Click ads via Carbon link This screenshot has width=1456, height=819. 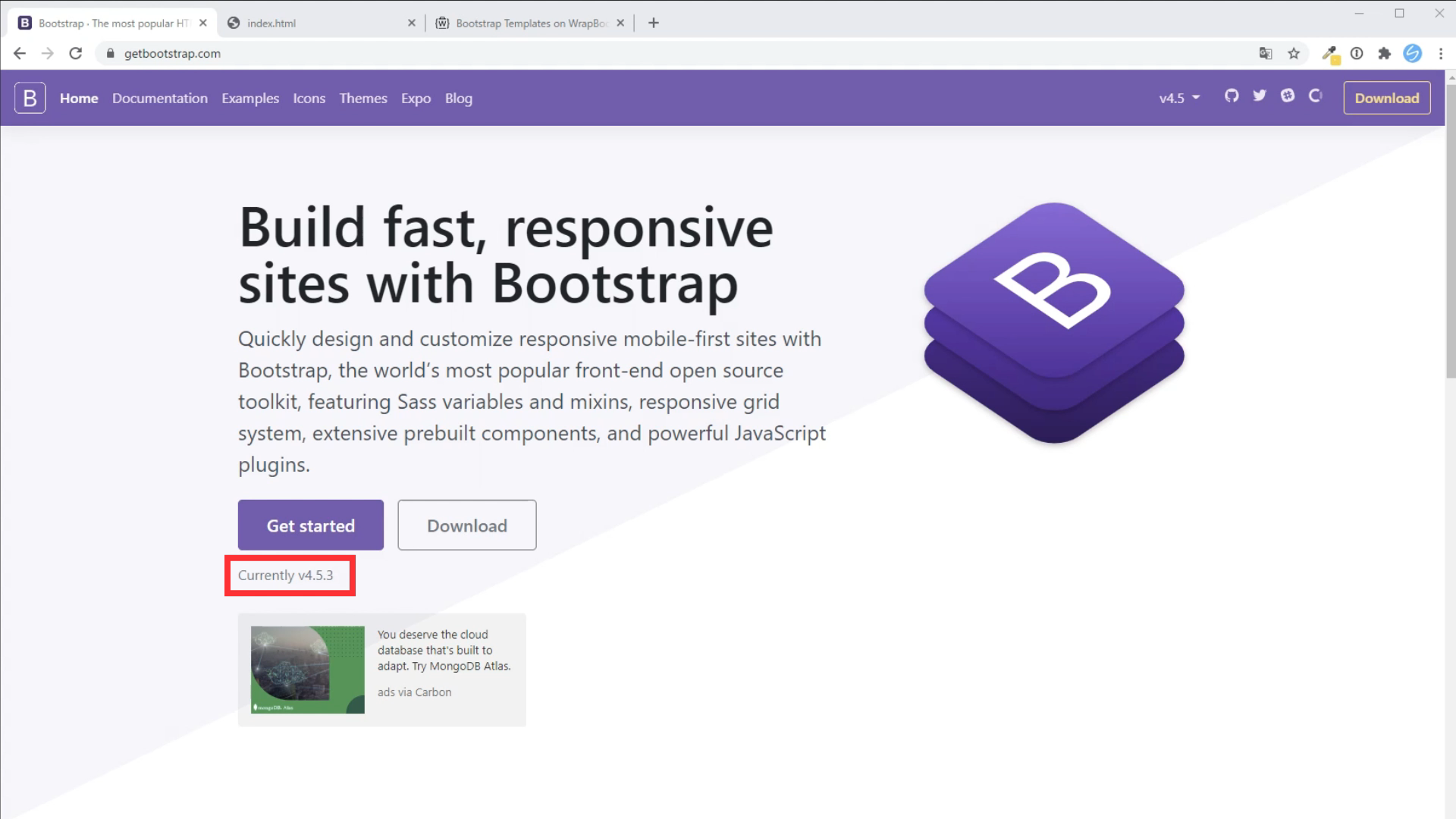[x=414, y=692]
